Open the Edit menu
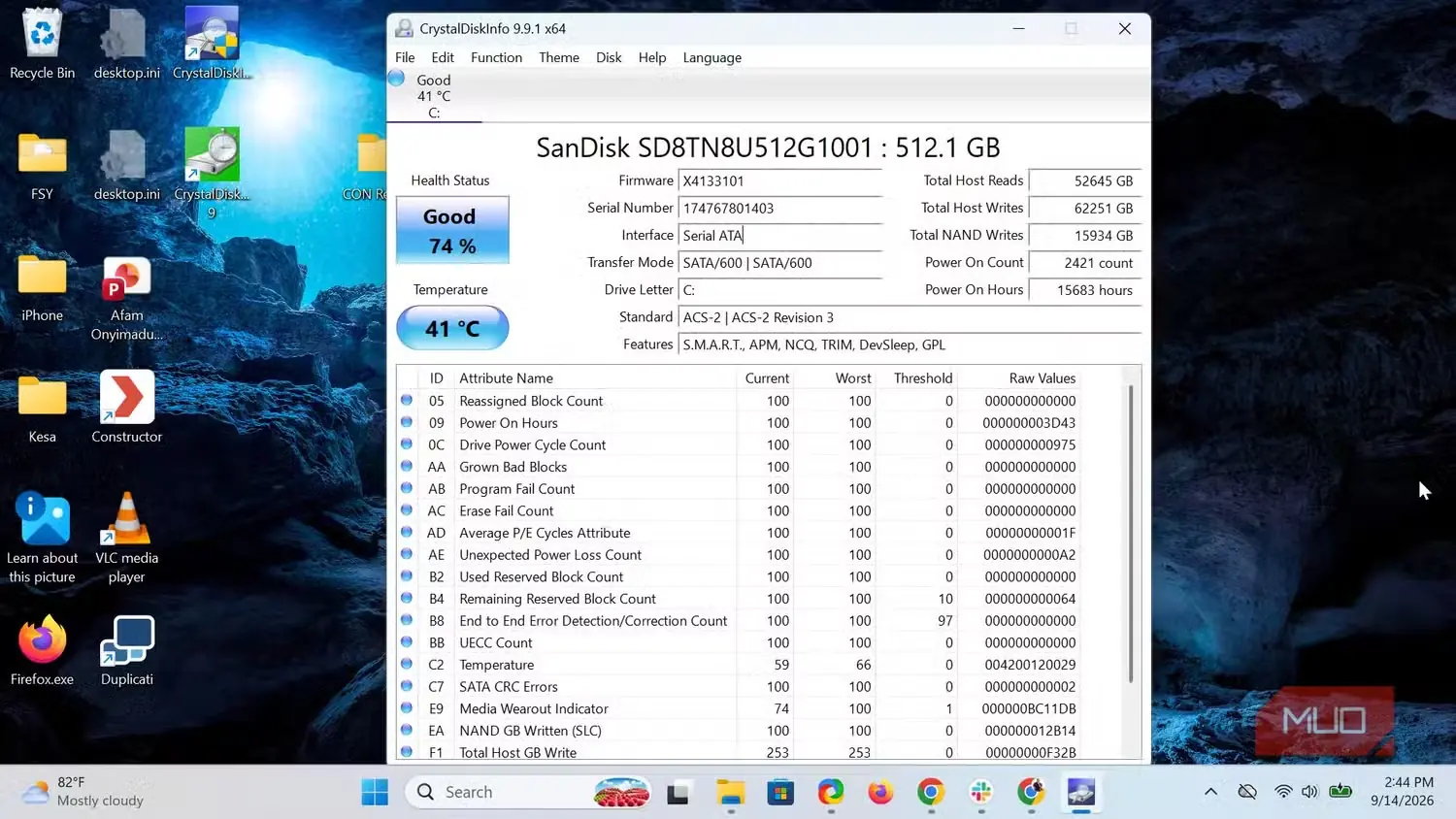This screenshot has height=819, width=1456. pos(443,57)
